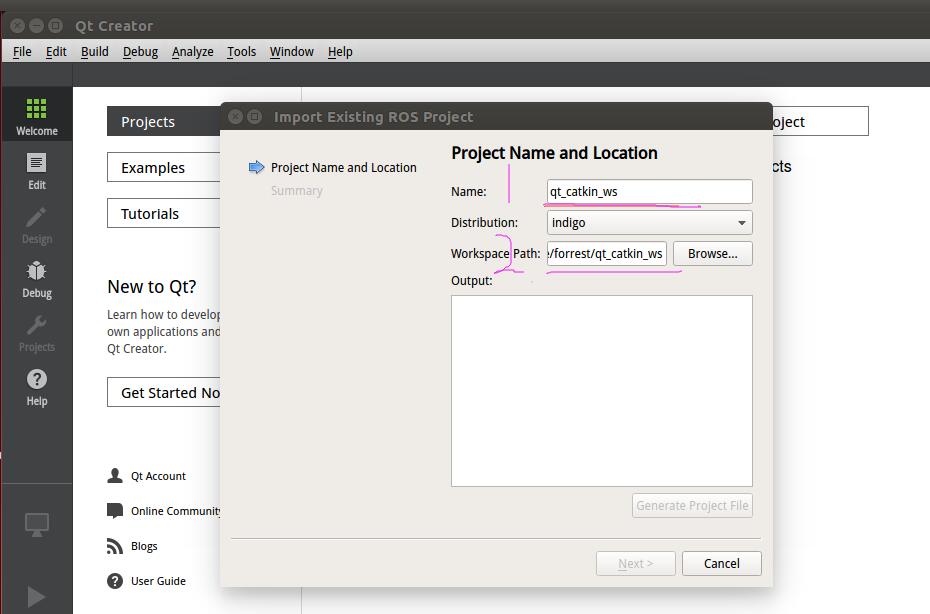
Task: Switch to Debug mode
Action: pos(36,279)
